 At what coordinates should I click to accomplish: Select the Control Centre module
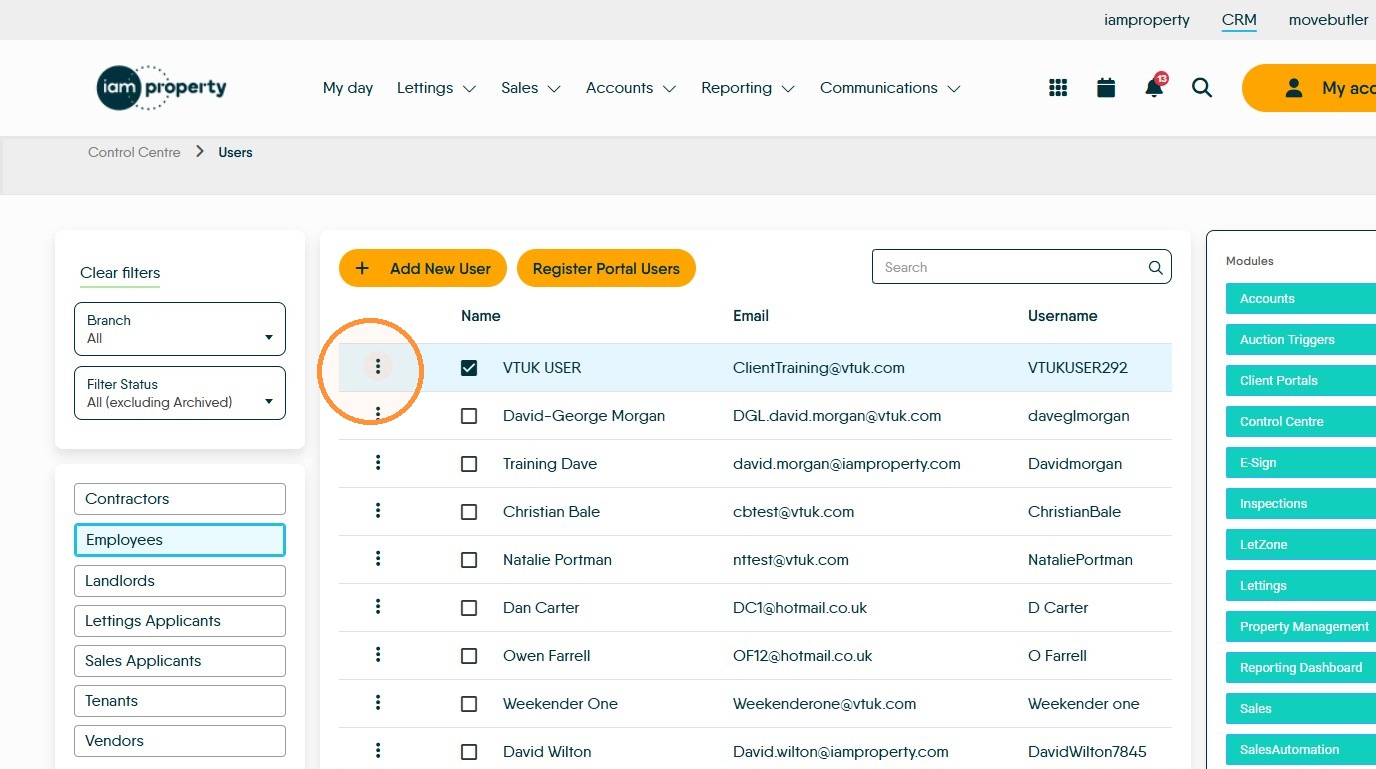click(1301, 422)
